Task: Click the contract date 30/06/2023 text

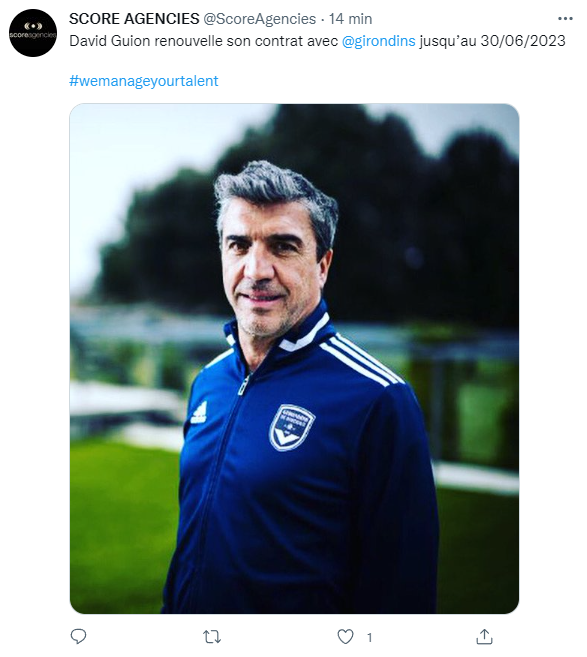Action: 523,41
